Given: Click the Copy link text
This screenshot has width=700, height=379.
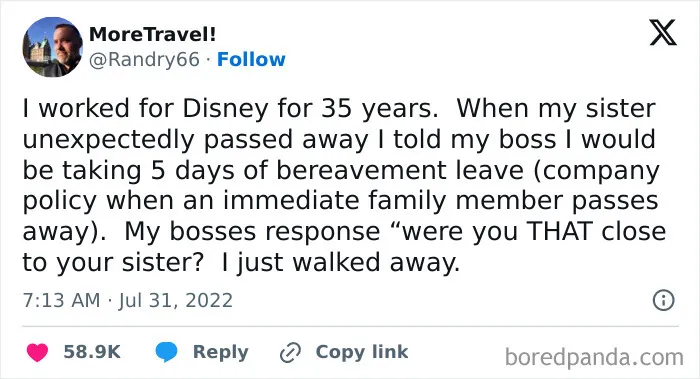Looking at the screenshot, I should [x=362, y=352].
